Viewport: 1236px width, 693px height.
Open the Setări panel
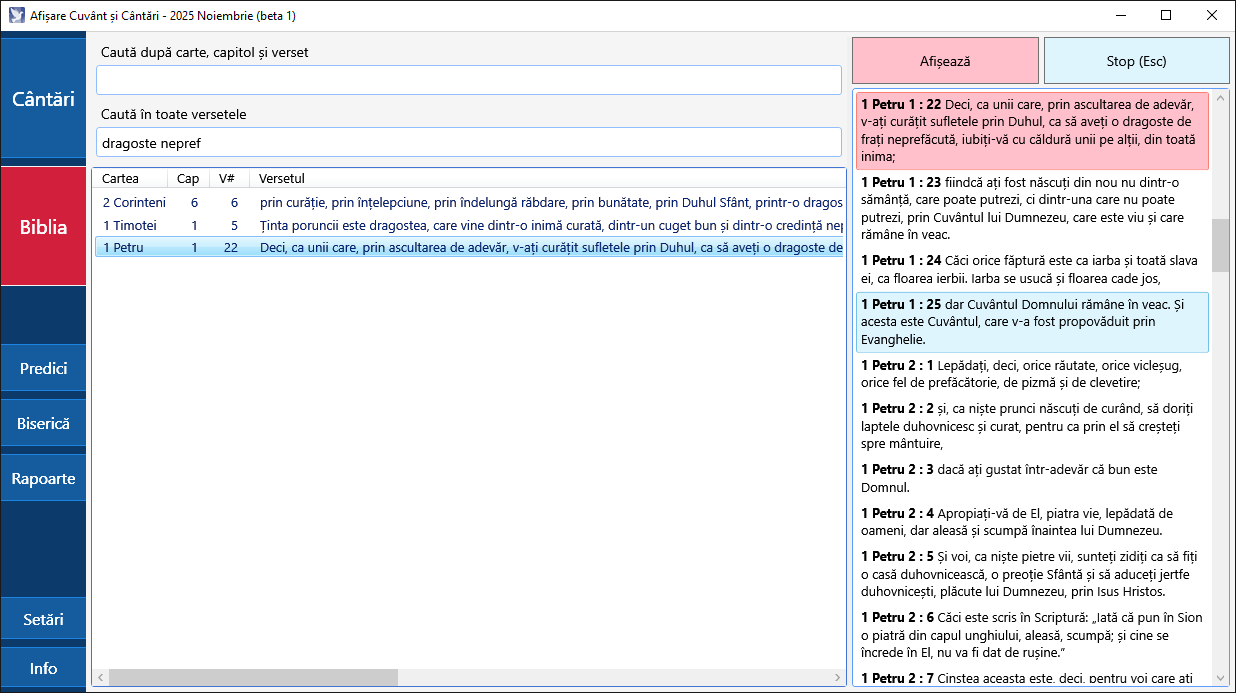click(43, 619)
